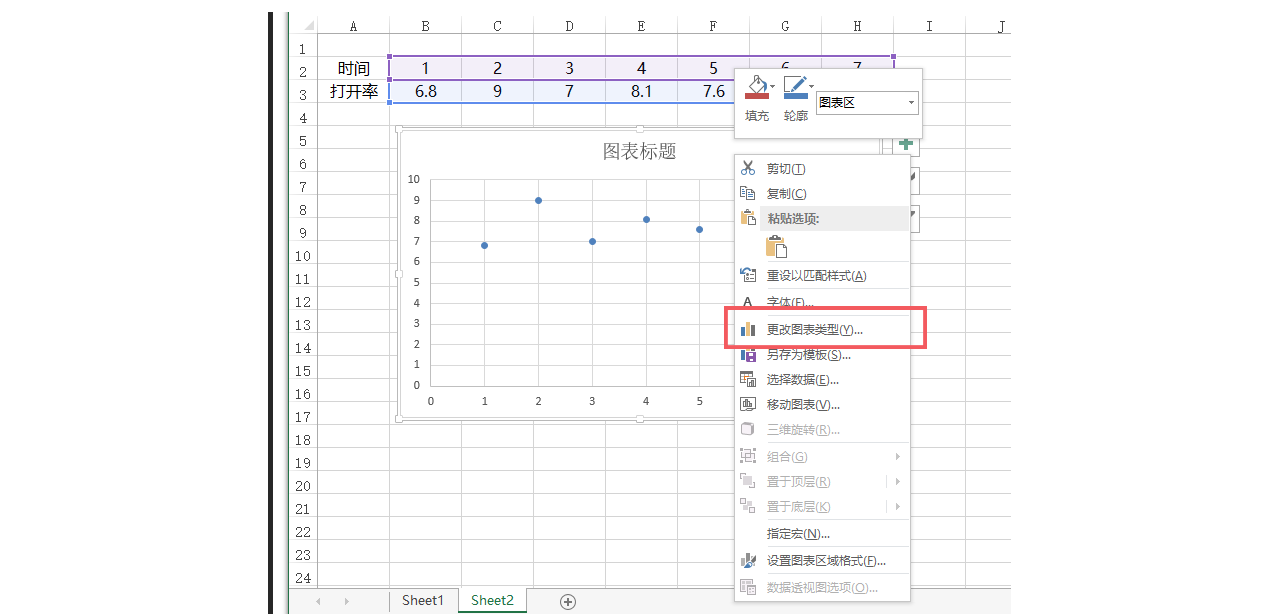The image size is (1280, 614).
Task: Click the paste clipboard icon under 粘贴选项
Action: click(x=777, y=246)
